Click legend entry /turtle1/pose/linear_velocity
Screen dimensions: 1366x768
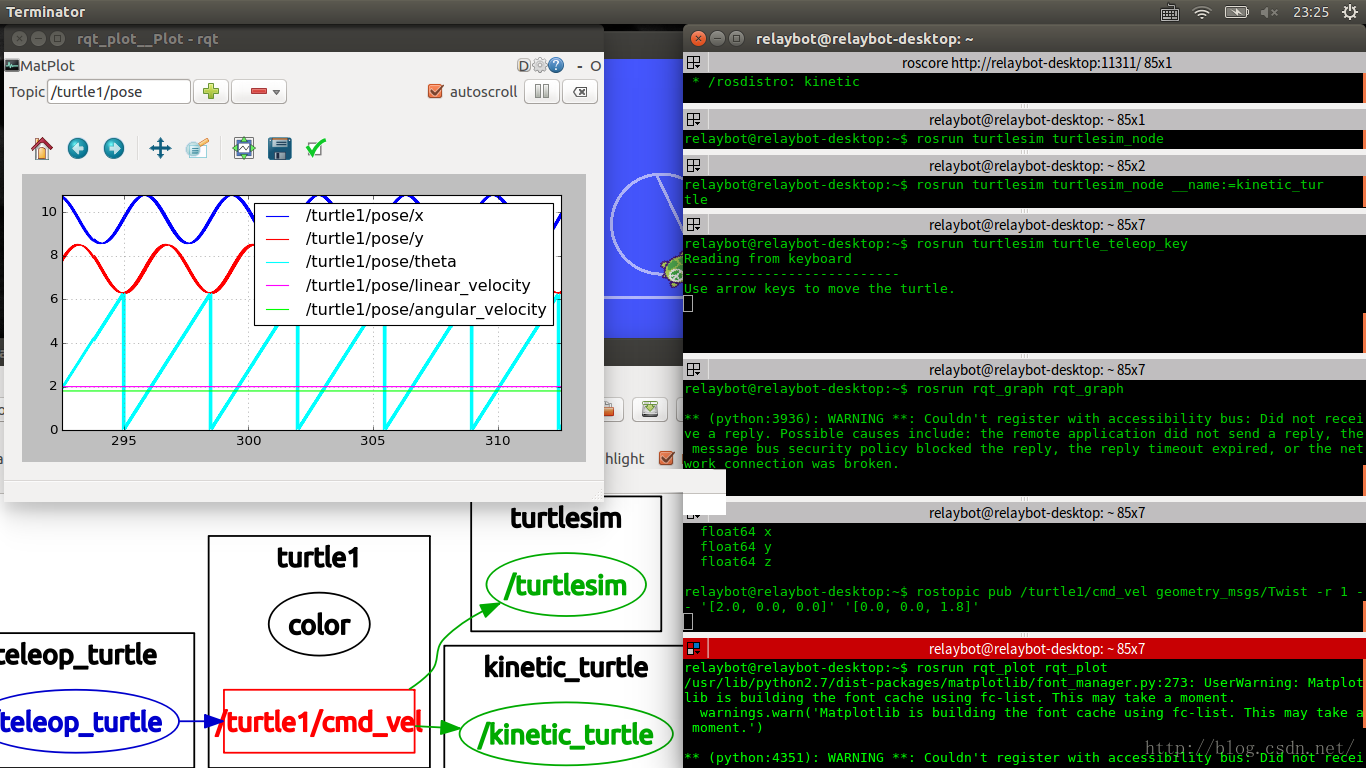point(418,286)
